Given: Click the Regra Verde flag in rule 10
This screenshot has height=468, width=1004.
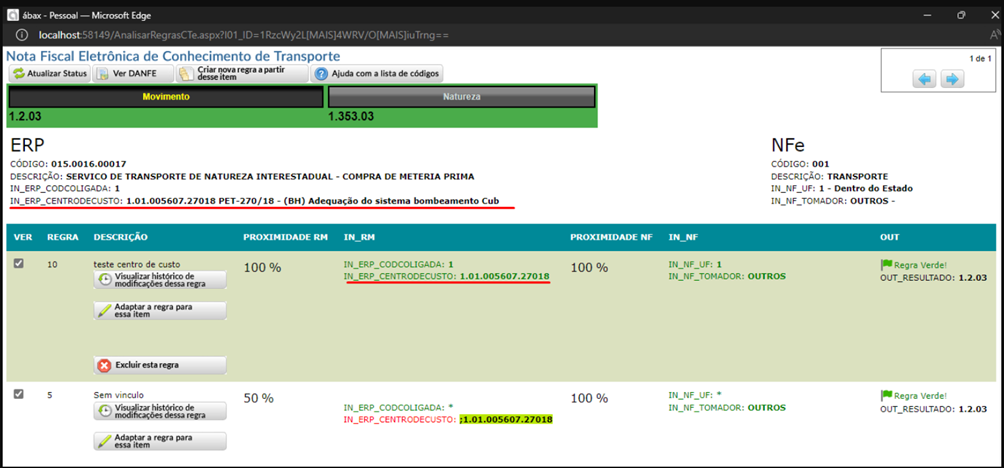Looking at the screenshot, I should (886, 264).
